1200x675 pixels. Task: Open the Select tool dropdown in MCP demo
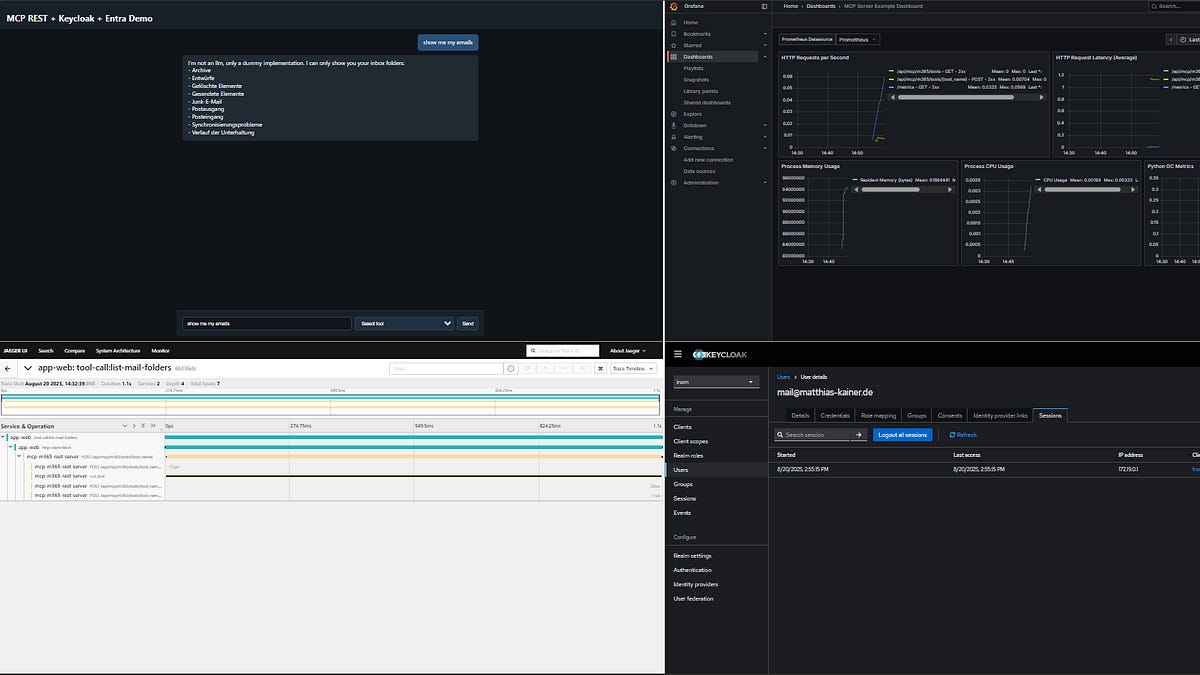[x=405, y=323]
